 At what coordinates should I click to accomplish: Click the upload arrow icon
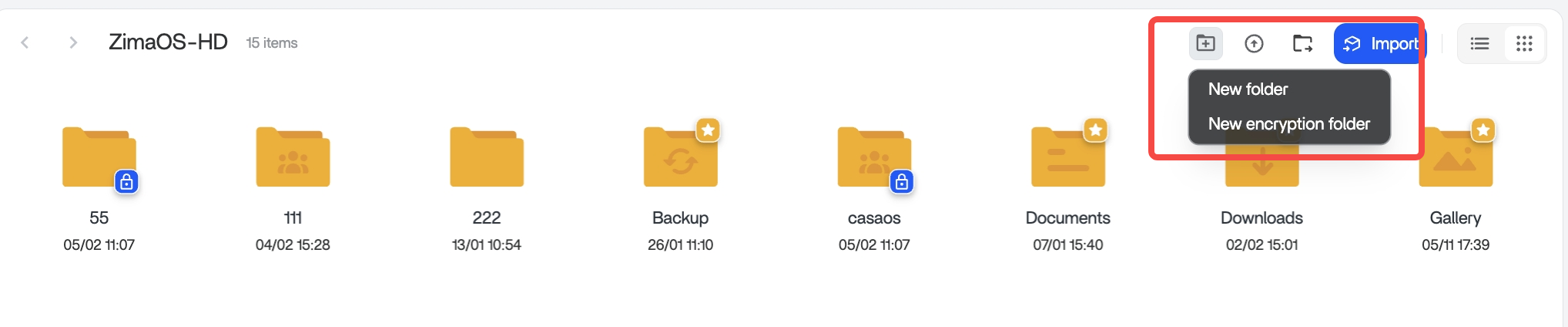[x=1254, y=44]
